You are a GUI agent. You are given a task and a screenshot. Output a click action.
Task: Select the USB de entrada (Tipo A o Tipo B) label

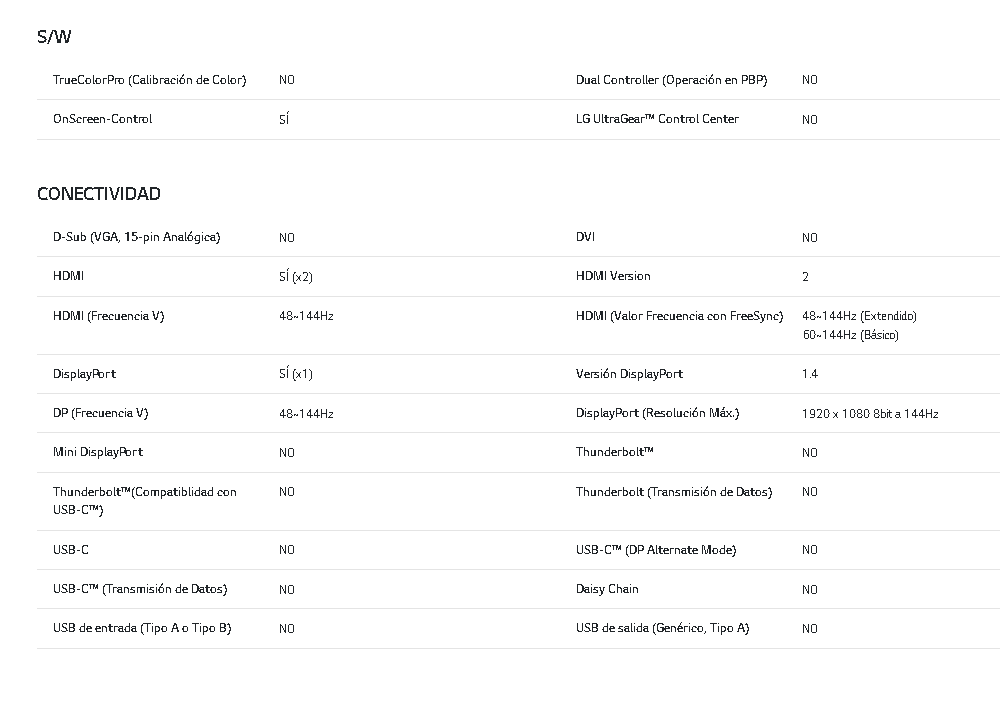[x=142, y=628]
